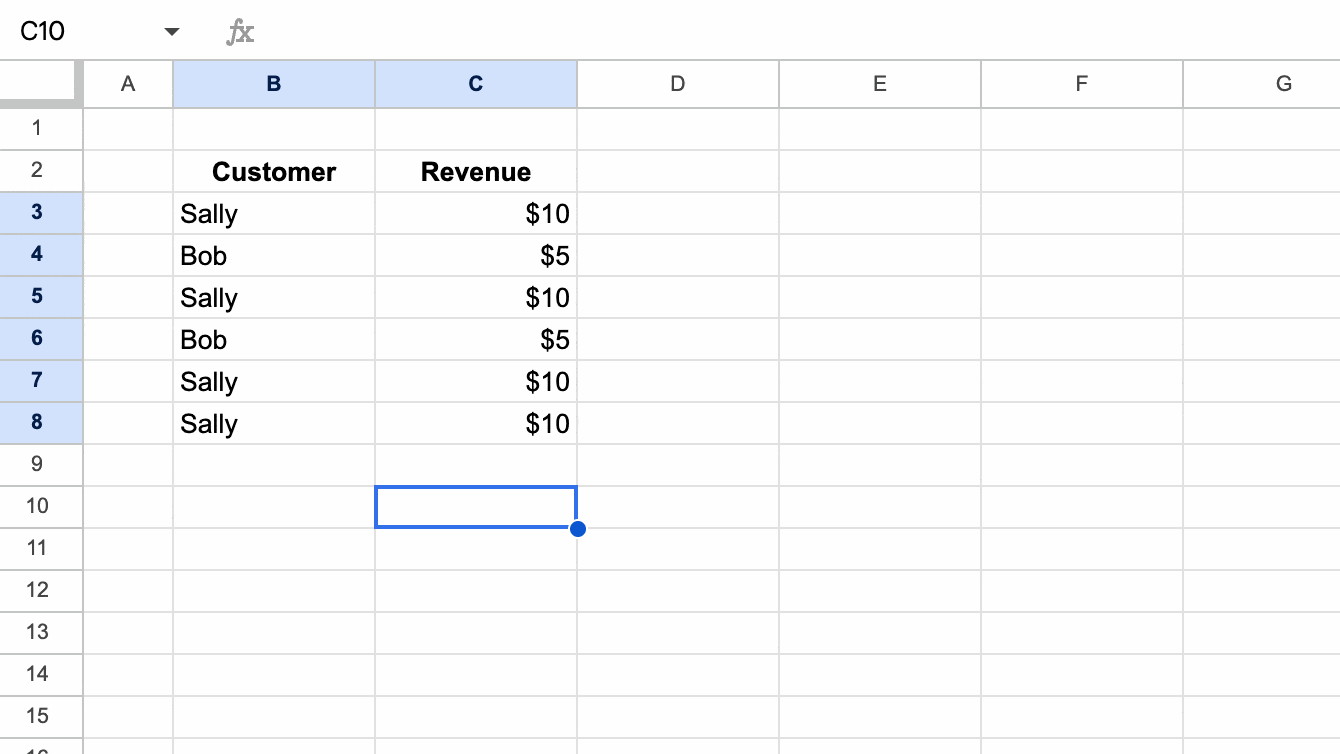Click the Customer header cell
The height and width of the screenshot is (754, 1340).
coord(274,172)
